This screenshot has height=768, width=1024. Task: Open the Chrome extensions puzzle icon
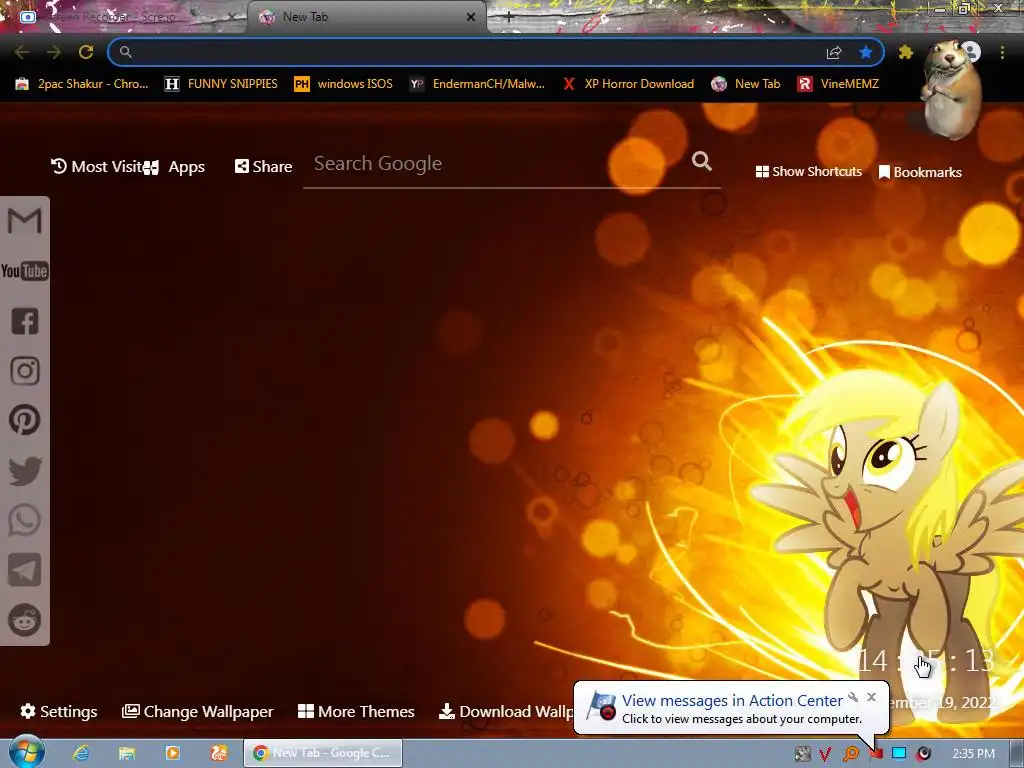pos(905,52)
